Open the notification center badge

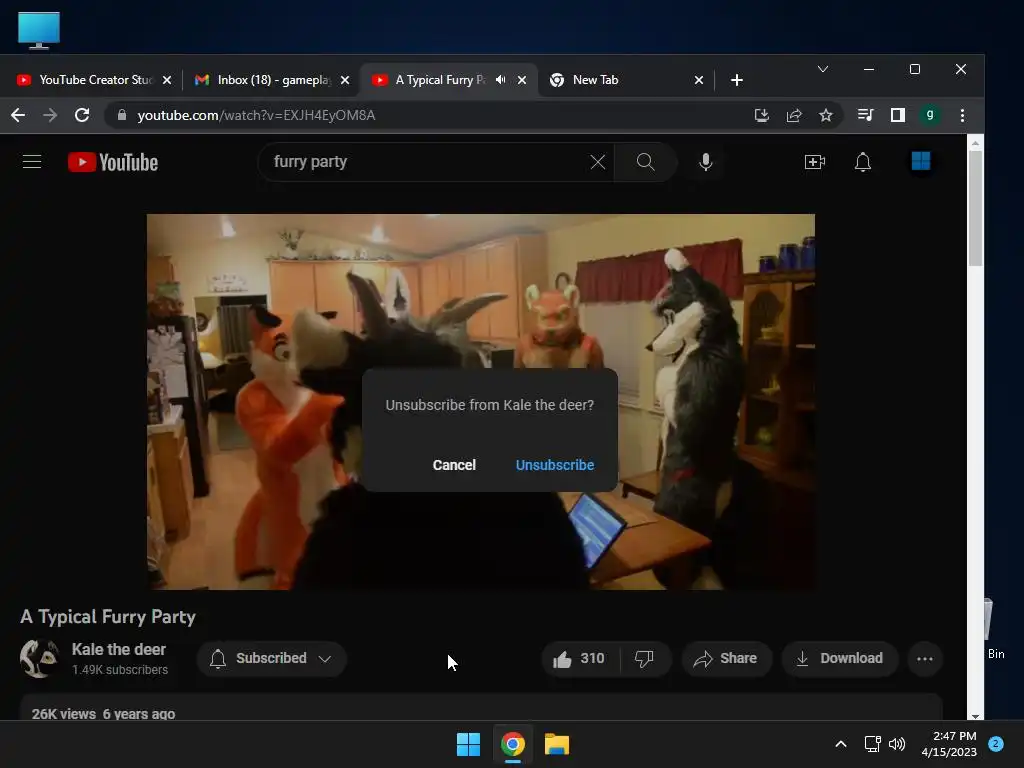click(x=995, y=744)
